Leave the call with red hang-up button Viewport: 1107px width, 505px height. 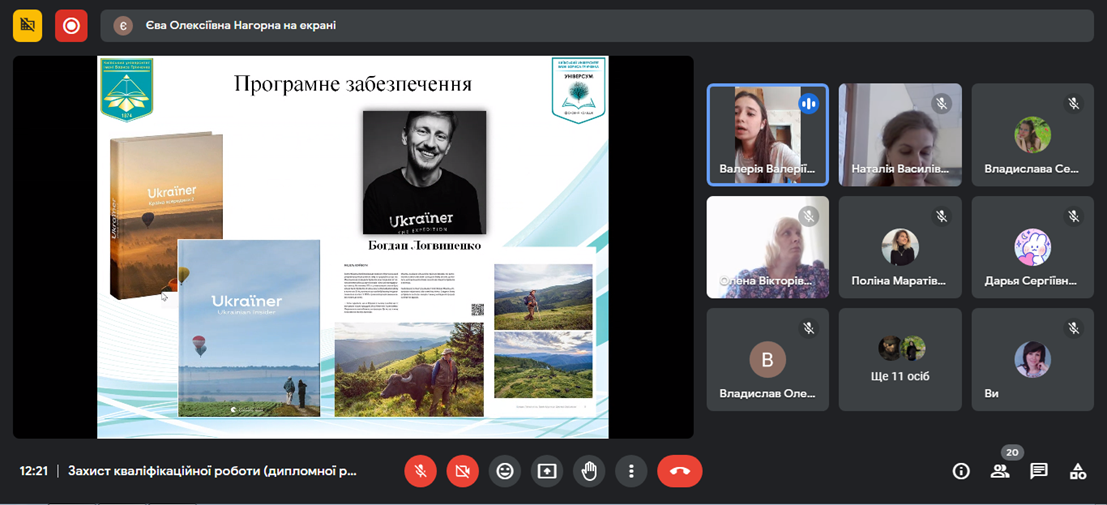pos(680,471)
